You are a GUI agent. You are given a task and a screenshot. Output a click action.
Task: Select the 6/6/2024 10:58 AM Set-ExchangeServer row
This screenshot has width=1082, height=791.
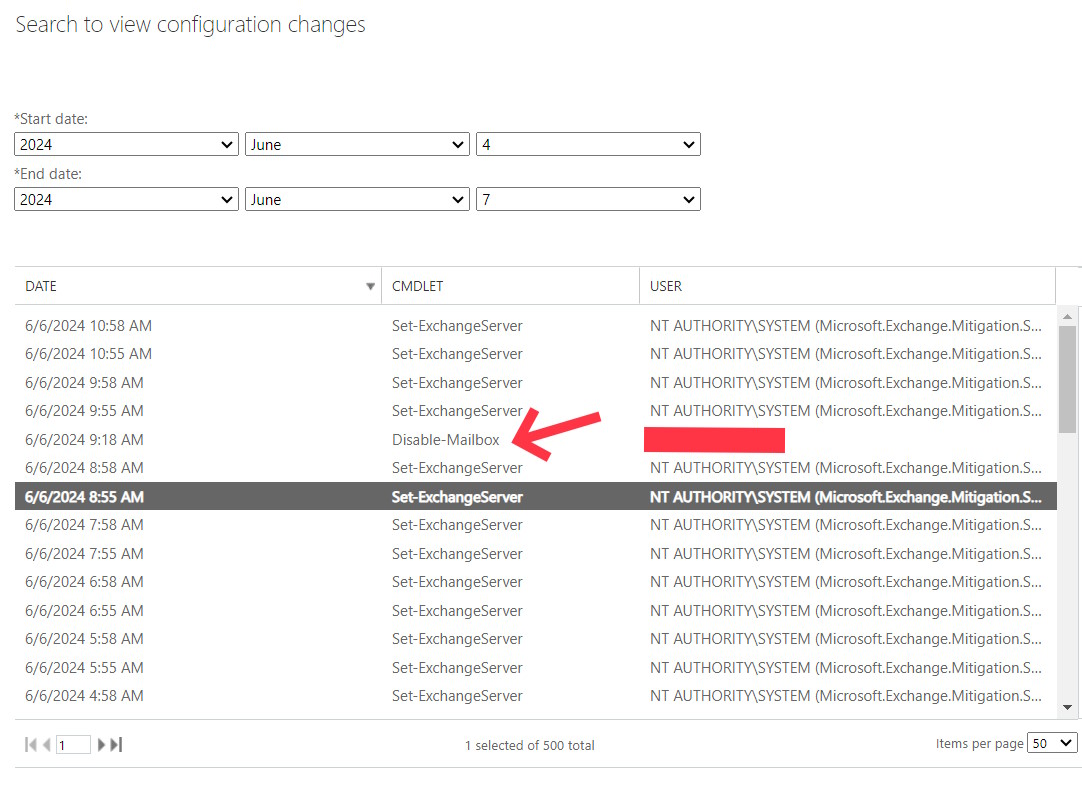tap(457, 326)
